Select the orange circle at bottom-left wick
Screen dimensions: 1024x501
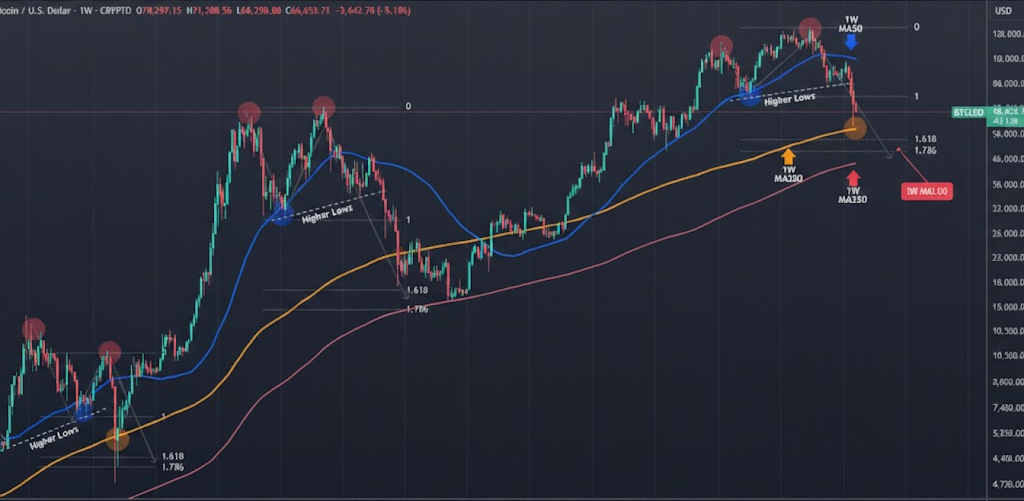tap(117, 438)
